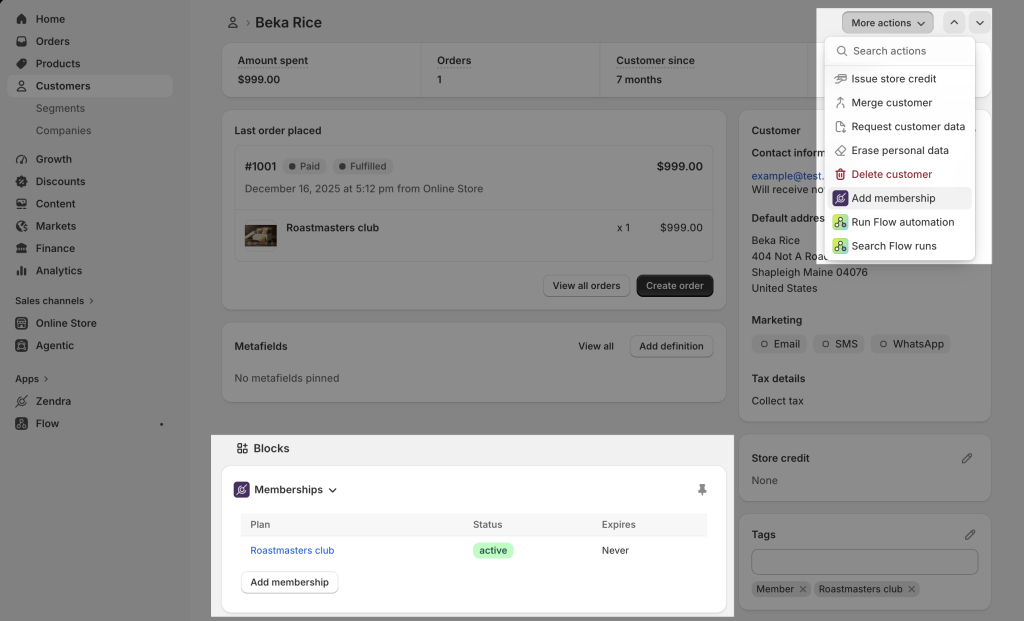Click View all orders button
Screen dimensions: 1024x621
(x=586, y=285)
